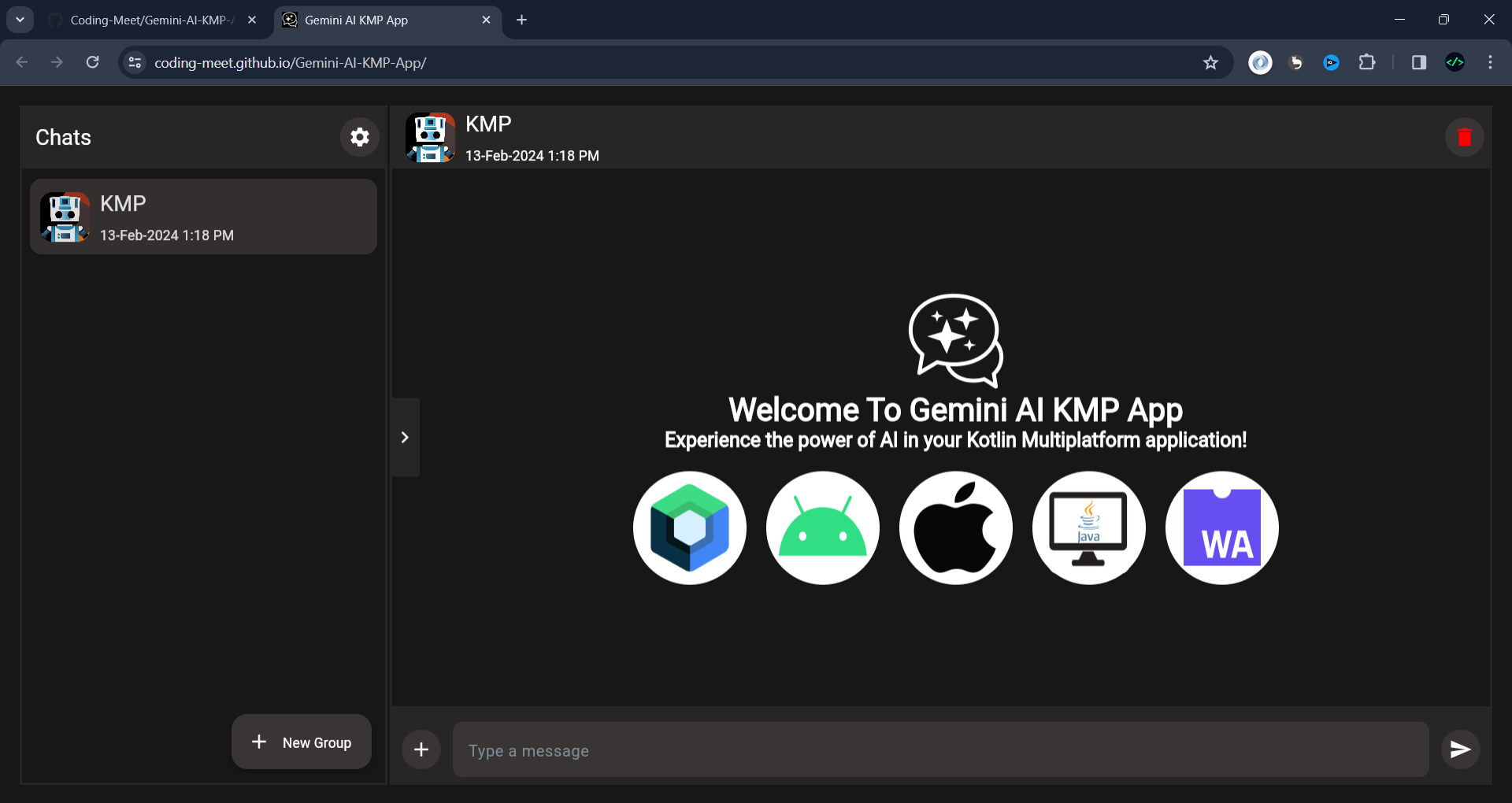Open the KMP chat in Chats list
This screenshot has width=1512, height=803.
(x=203, y=216)
